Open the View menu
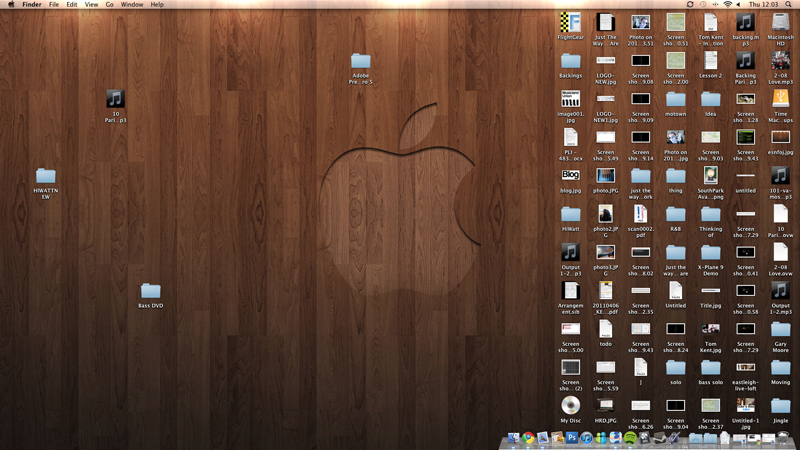Viewport: 800px width, 450px height. click(x=91, y=5)
